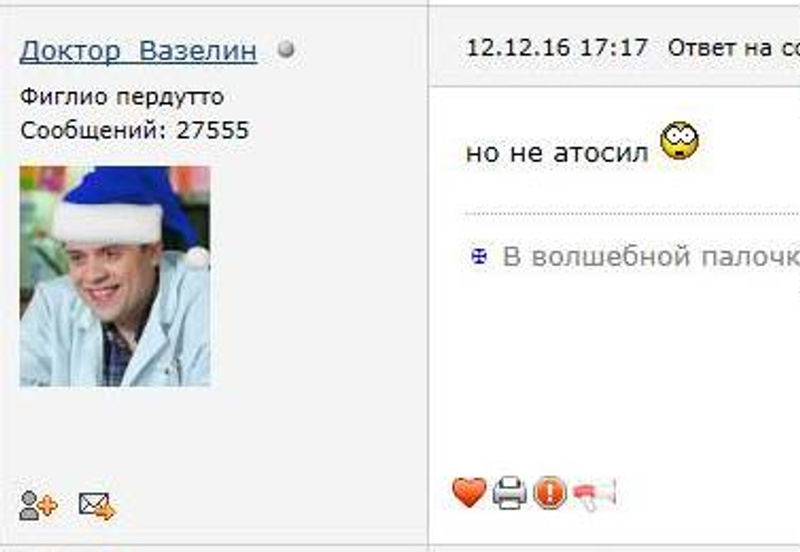
Task: Click the "Фиглио пердутто" user title
Action: pos(122,96)
